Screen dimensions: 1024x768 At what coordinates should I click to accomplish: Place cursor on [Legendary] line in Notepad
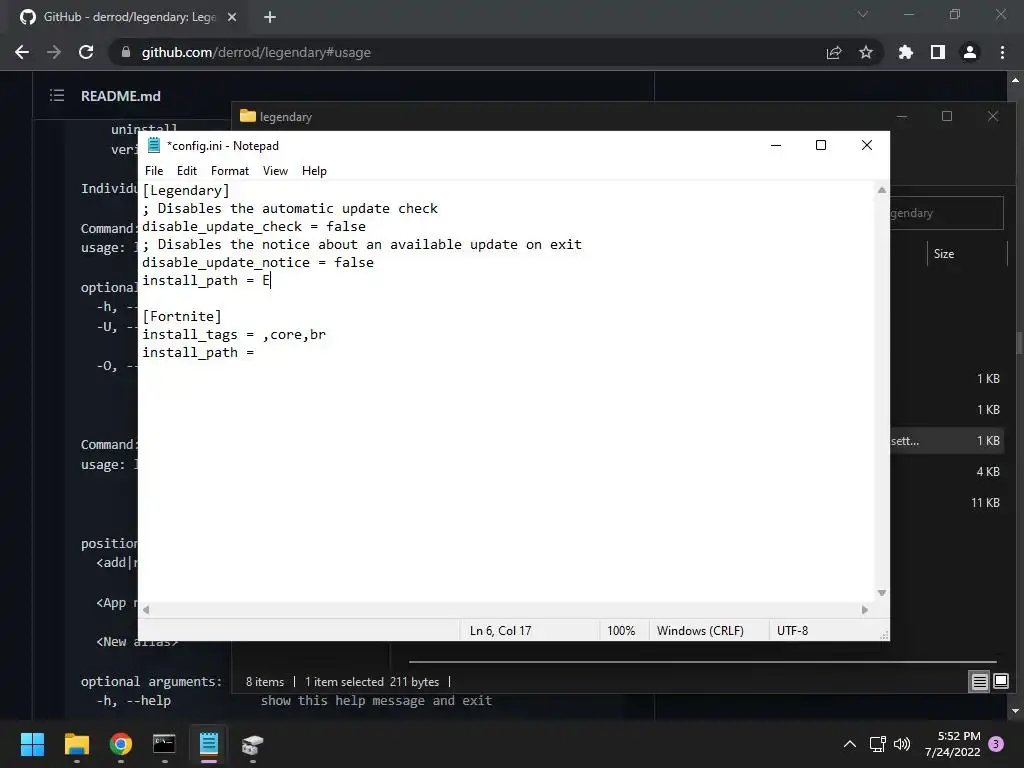186,191
